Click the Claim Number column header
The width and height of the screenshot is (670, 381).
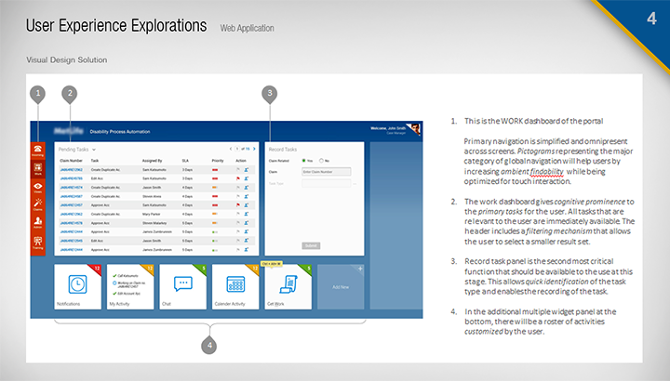[x=71, y=161]
